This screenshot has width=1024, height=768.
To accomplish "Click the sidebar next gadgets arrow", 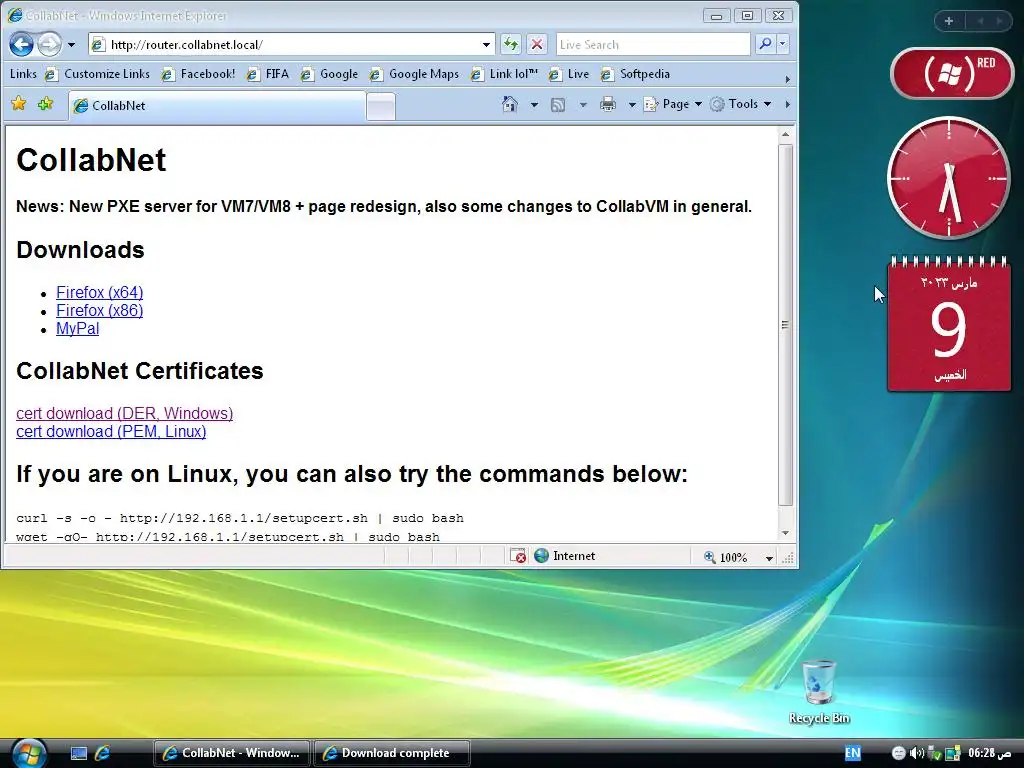I will click(x=999, y=21).
